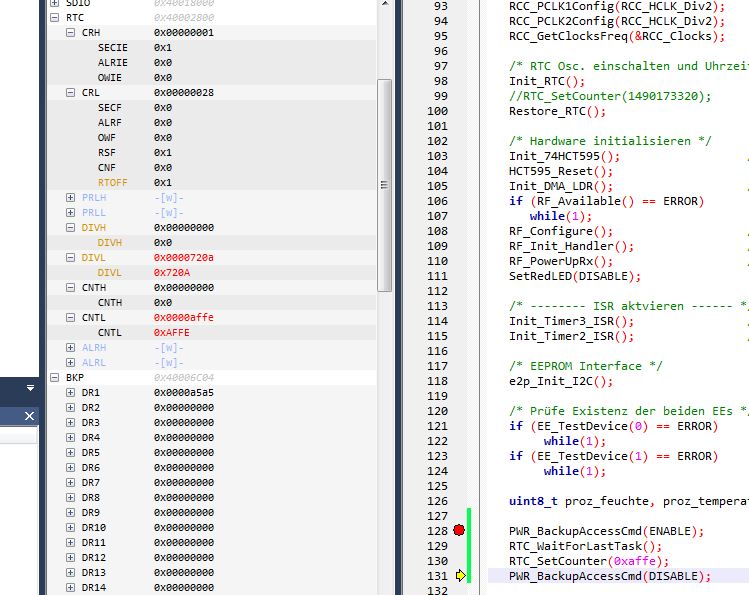Click the RTC_SetCounter(0xaffe) statement
Image resolution: width=749 pixels, height=595 pixels.
(589, 561)
